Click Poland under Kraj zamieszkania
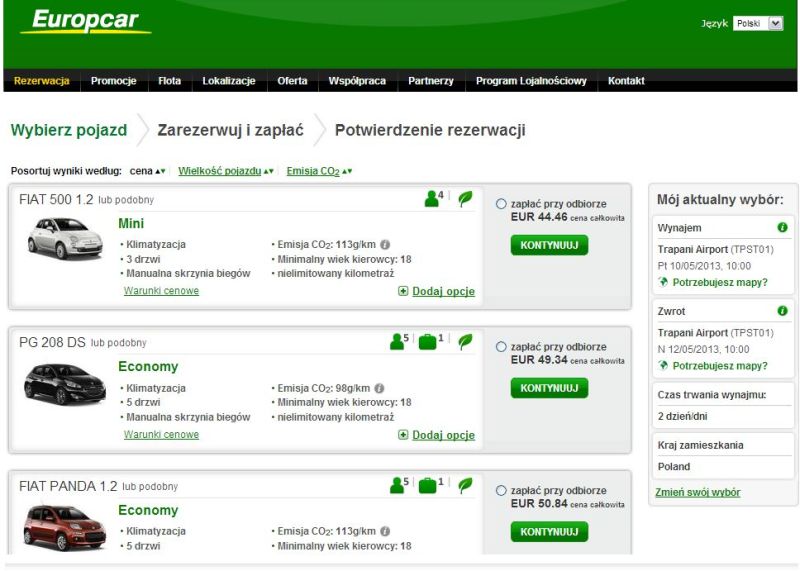 [x=673, y=466]
